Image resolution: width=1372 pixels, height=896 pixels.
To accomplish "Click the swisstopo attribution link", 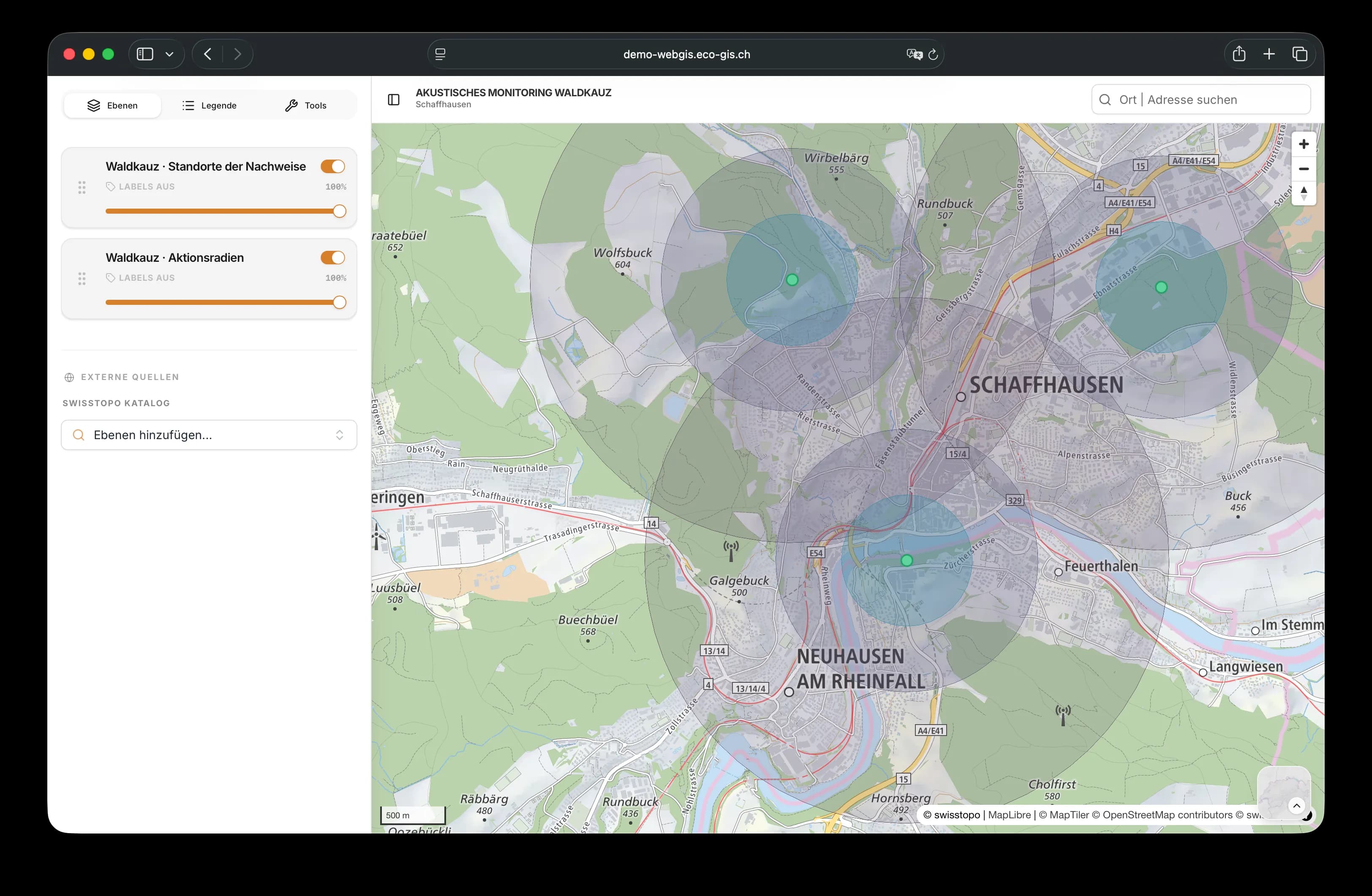I will (956, 814).
